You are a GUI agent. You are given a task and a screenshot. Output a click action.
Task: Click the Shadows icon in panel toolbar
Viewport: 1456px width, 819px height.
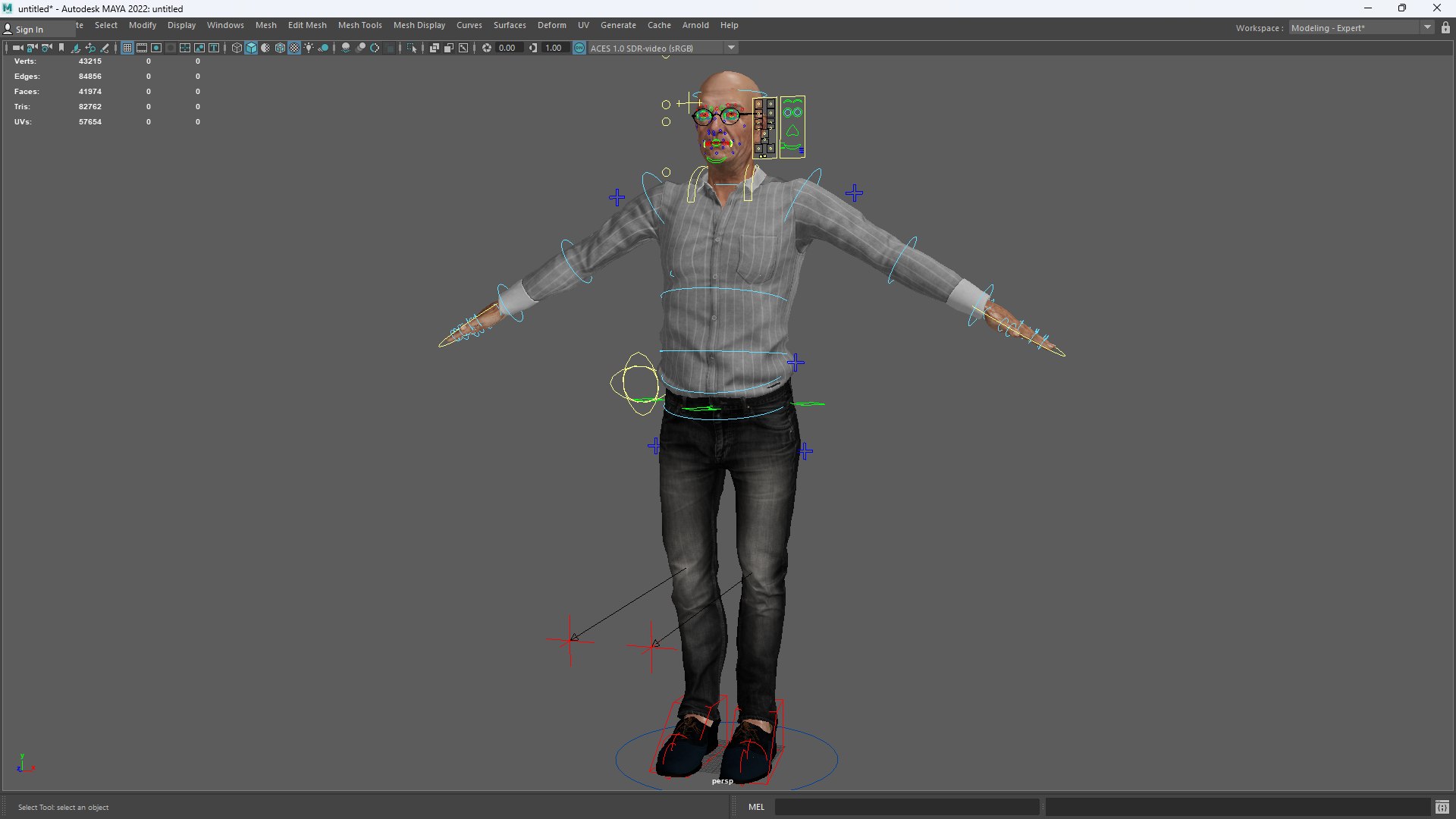323,48
